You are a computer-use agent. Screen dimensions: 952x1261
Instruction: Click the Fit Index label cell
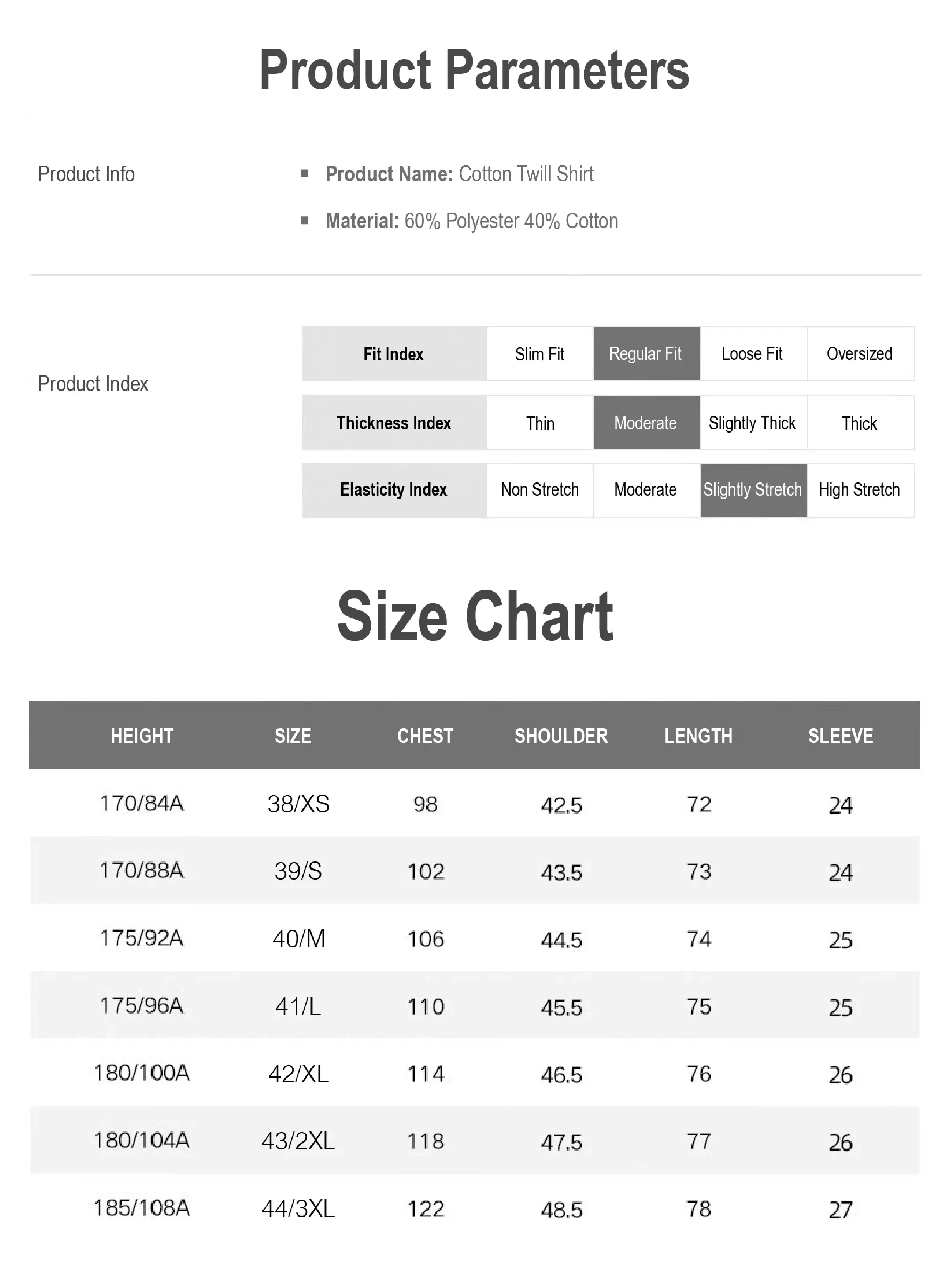pyautogui.click(x=393, y=354)
